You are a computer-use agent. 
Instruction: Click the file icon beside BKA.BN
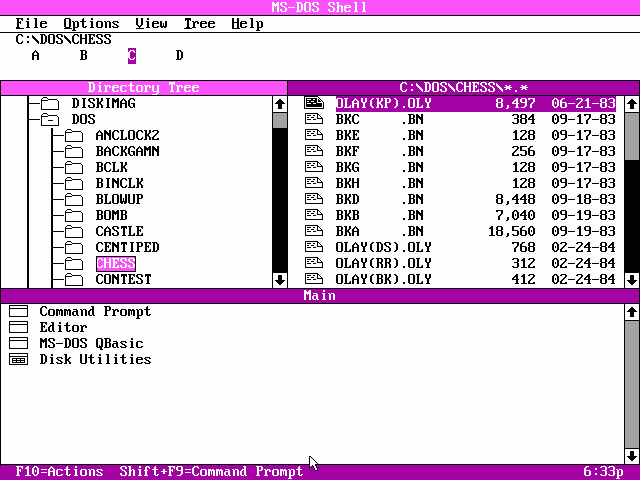click(313, 232)
